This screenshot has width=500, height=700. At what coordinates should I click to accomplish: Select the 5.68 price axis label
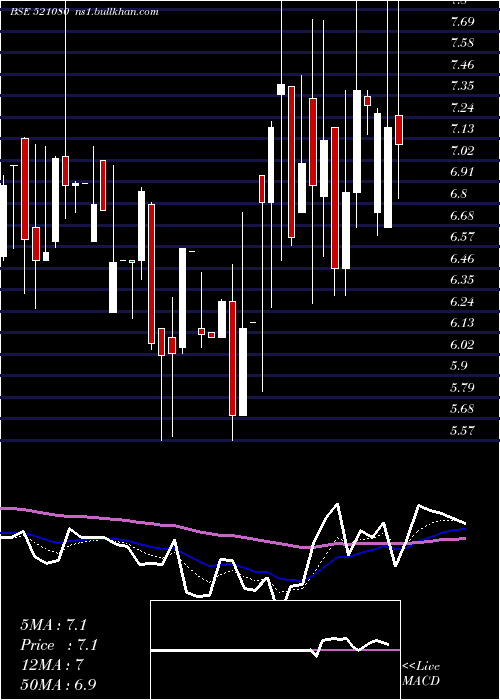(462, 409)
